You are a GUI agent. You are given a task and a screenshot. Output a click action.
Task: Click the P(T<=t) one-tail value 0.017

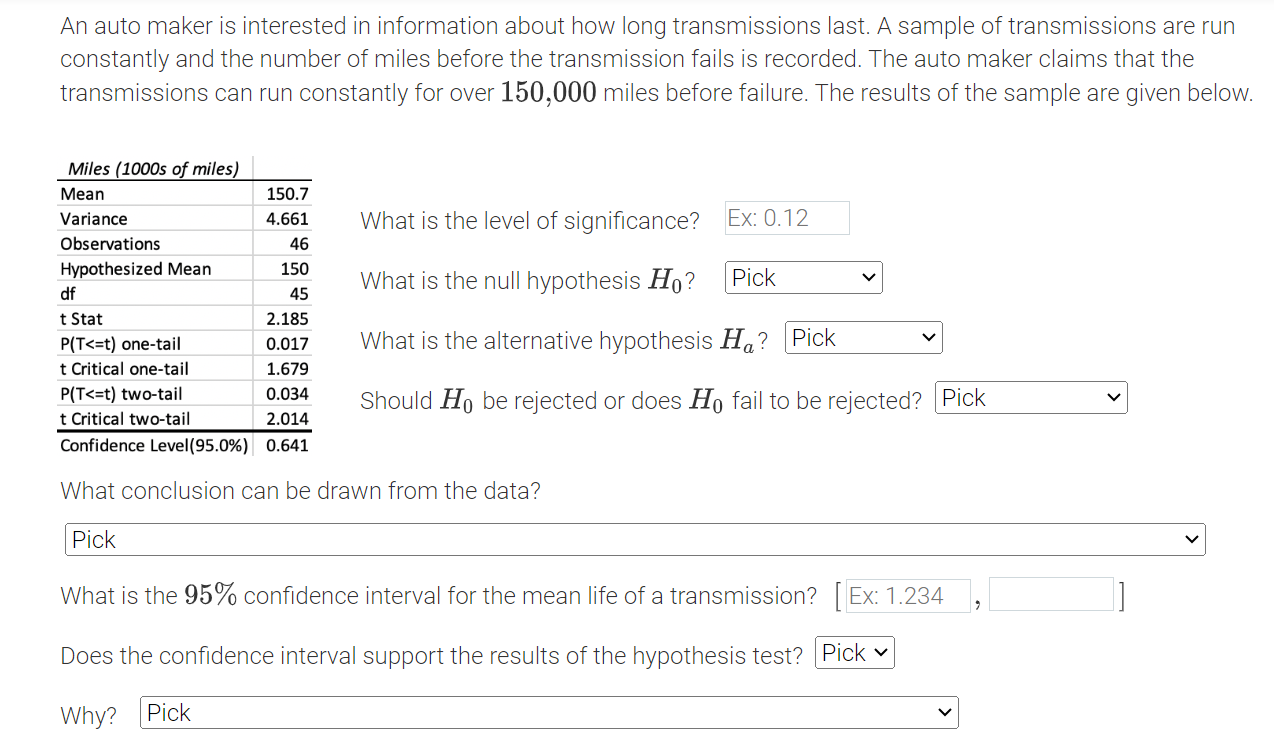[x=287, y=344]
